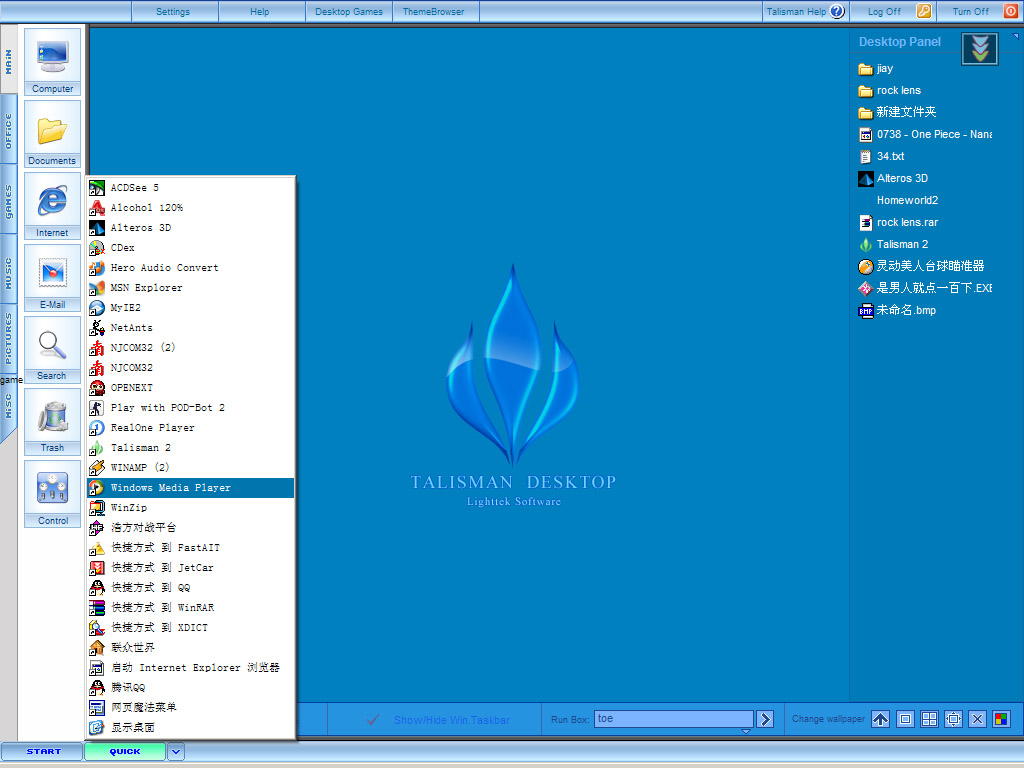
Task: Launch Play with POD-Bot 2
Action: pyautogui.click(x=191, y=408)
